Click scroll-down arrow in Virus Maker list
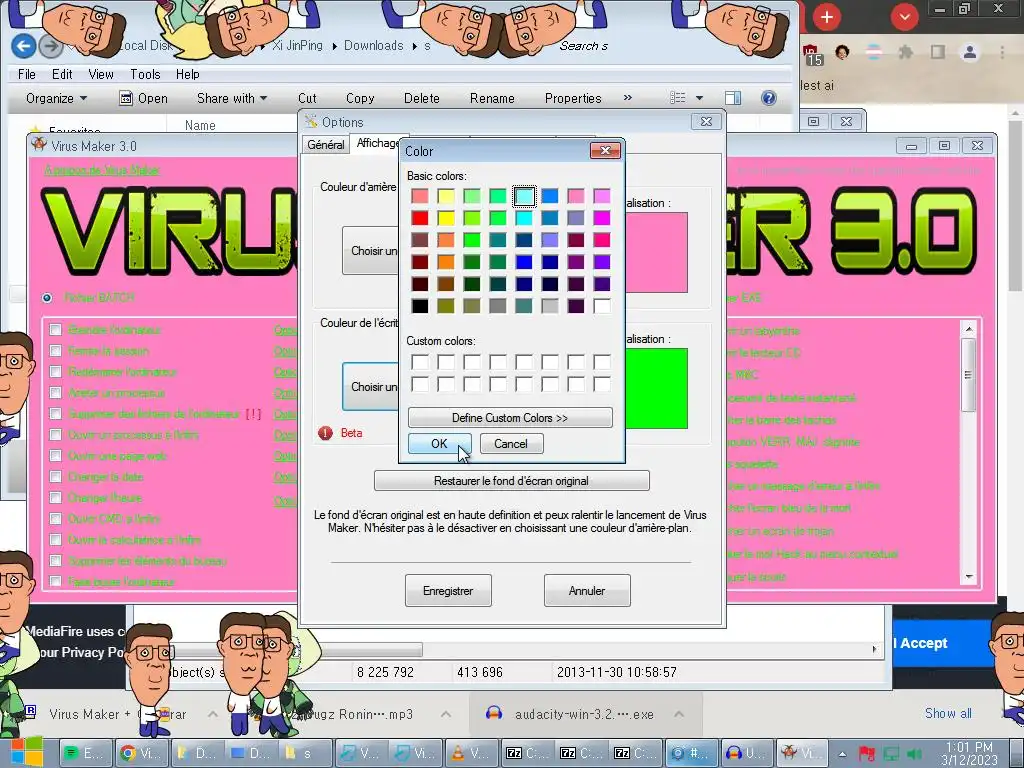1024x768 pixels. coord(968,577)
